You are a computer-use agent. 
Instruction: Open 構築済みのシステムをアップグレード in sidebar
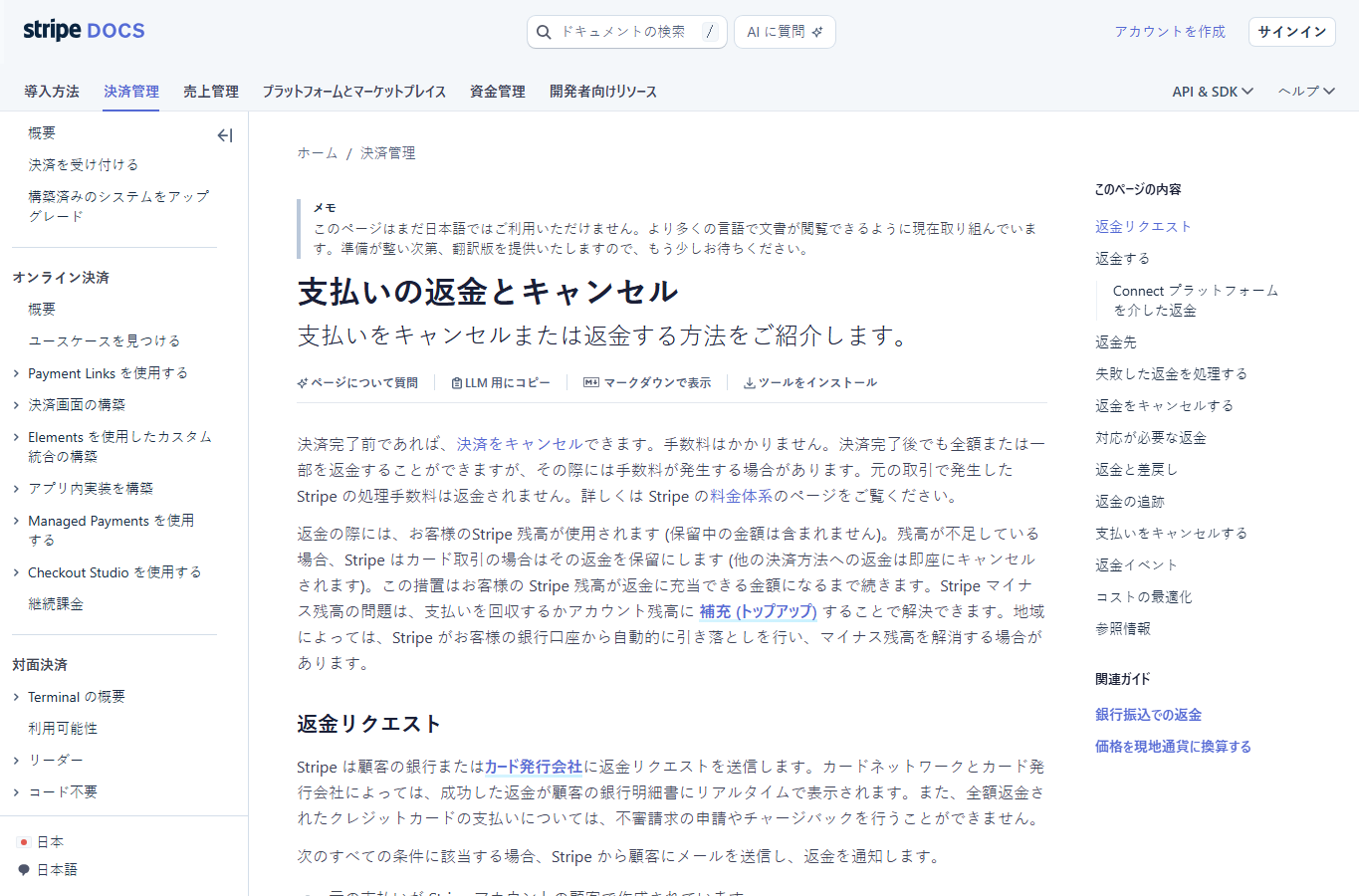(x=118, y=207)
